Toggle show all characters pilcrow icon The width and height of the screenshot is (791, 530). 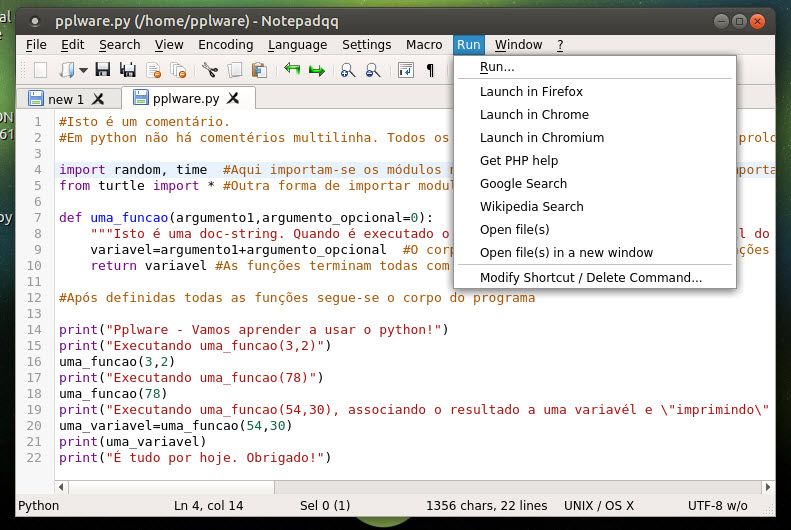tap(430, 70)
